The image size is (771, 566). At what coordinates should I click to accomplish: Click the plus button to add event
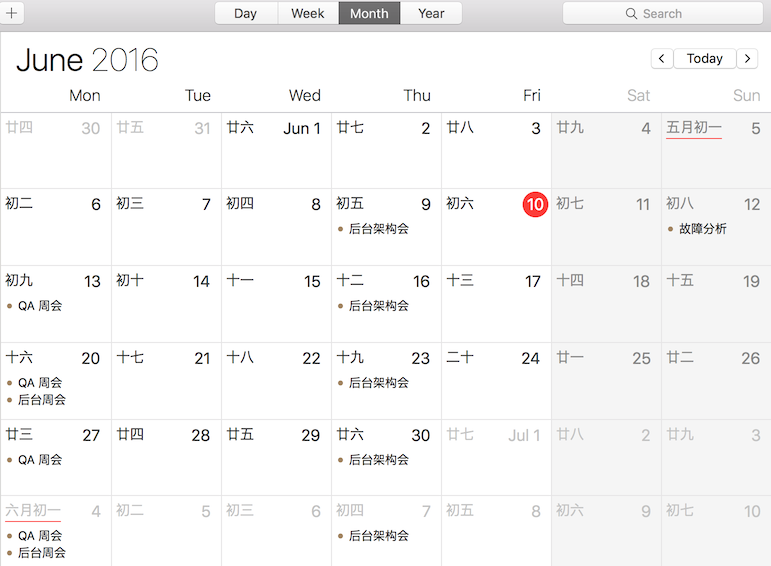(14, 13)
